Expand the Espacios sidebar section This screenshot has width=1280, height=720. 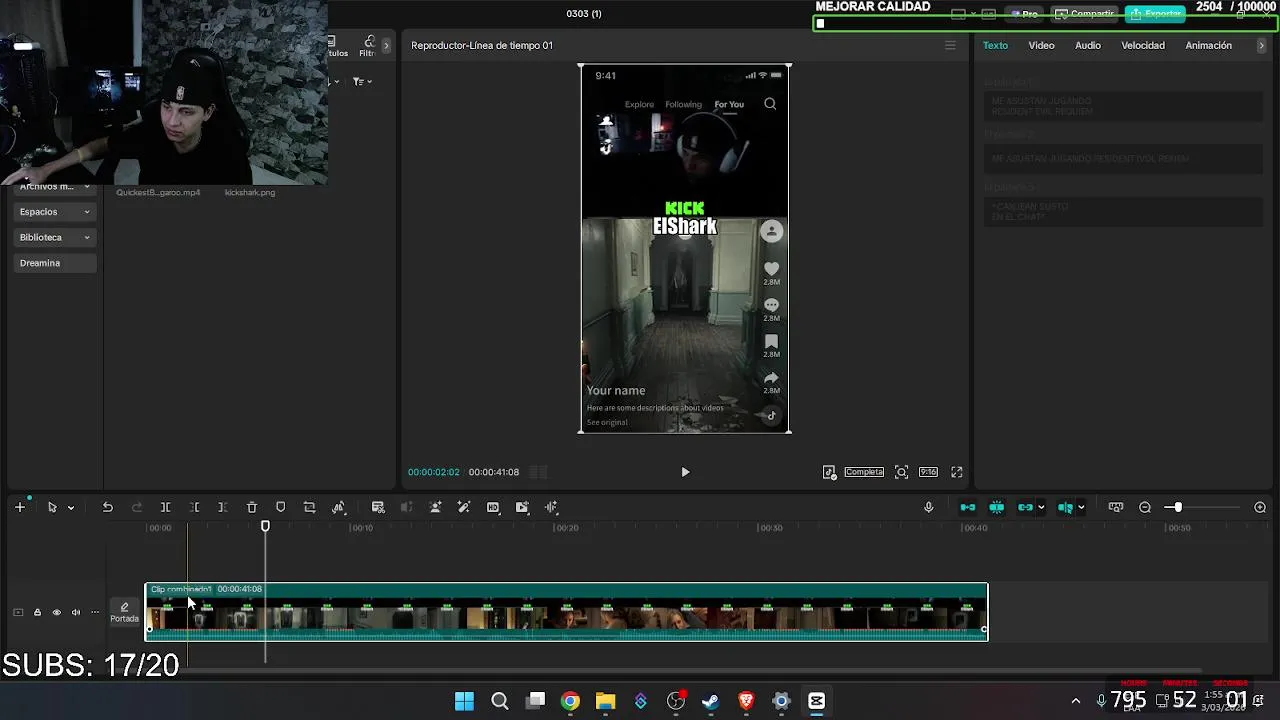pos(55,212)
